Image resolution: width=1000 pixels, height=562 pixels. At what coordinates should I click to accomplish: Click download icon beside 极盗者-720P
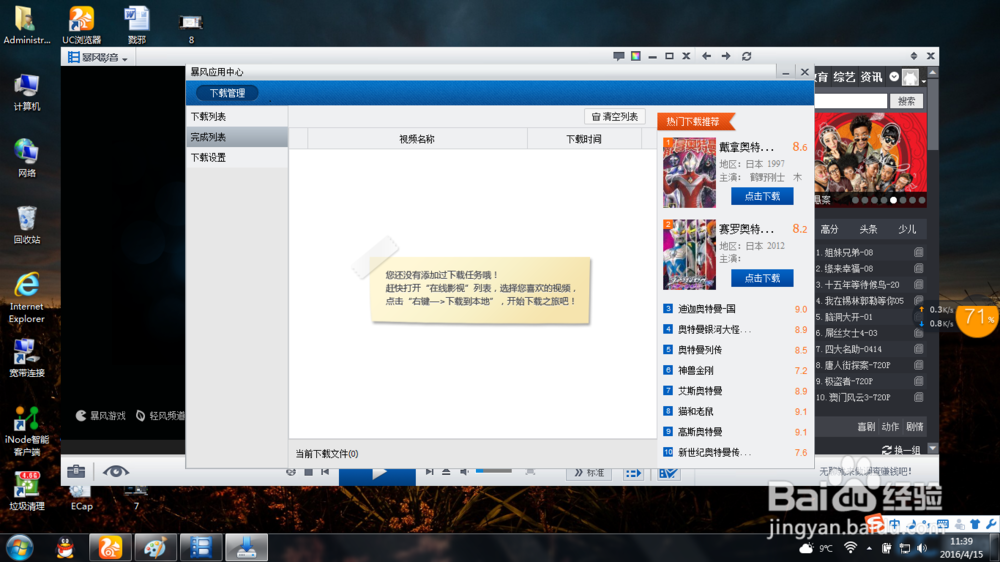point(919,381)
